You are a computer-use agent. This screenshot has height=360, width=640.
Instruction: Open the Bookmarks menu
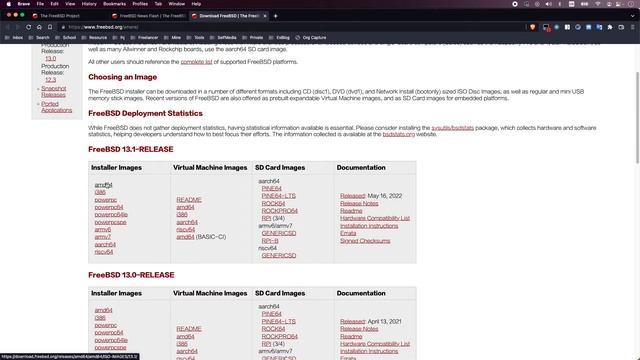click(x=114, y=4)
